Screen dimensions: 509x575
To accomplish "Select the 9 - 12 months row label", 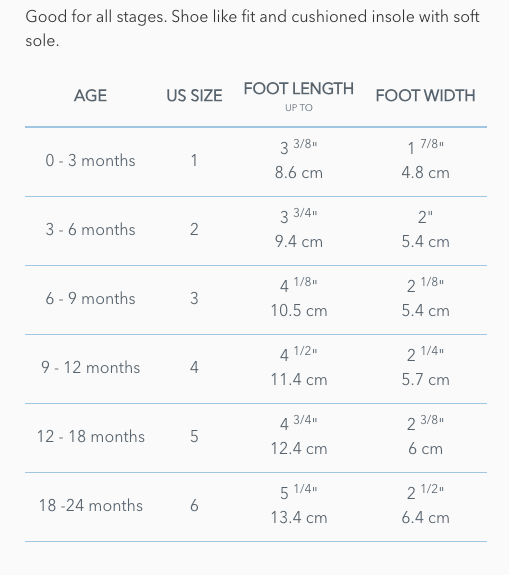I will click(x=90, y=367).
